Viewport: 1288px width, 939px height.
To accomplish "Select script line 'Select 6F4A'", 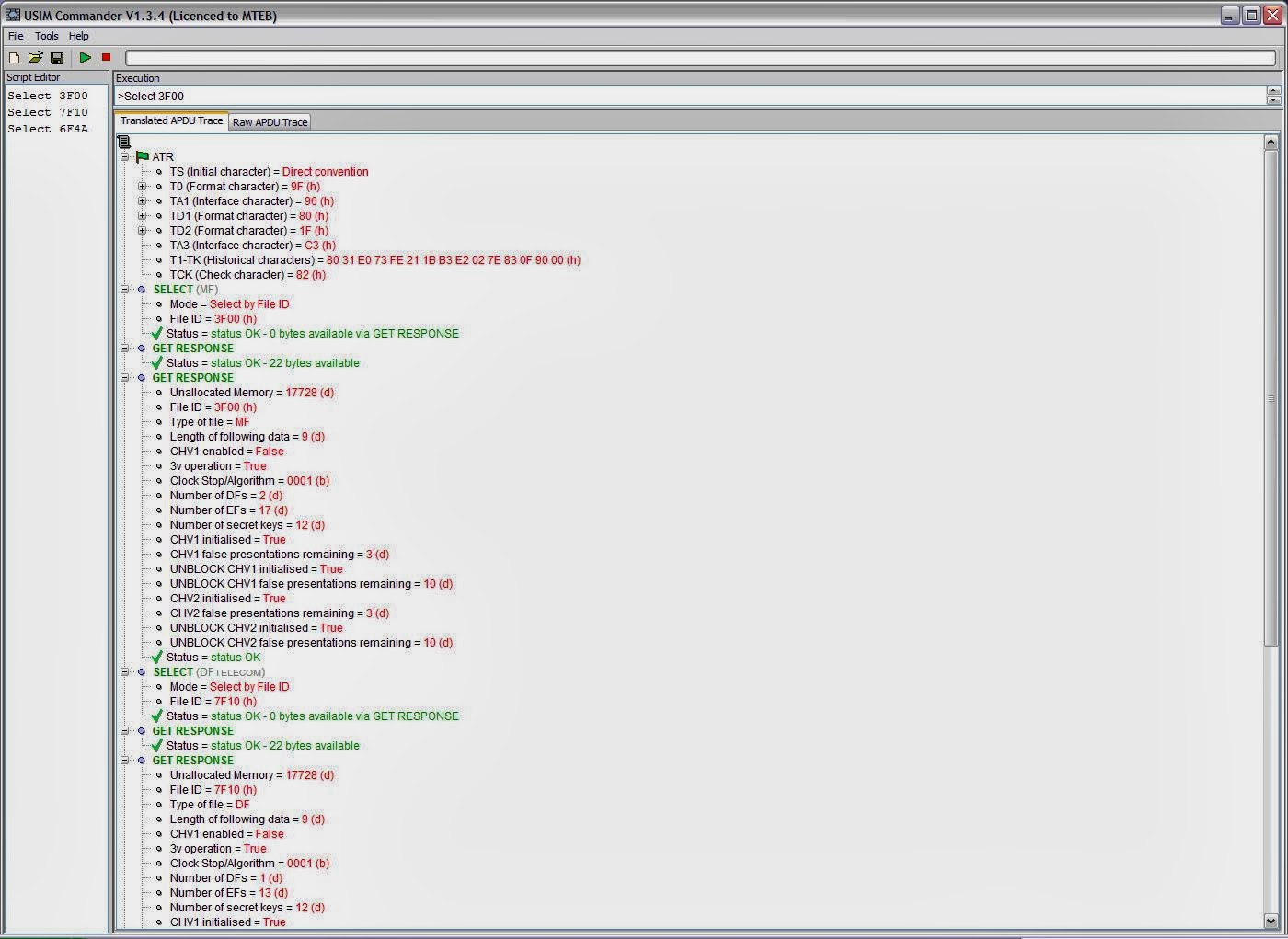I will pos(48,129).
